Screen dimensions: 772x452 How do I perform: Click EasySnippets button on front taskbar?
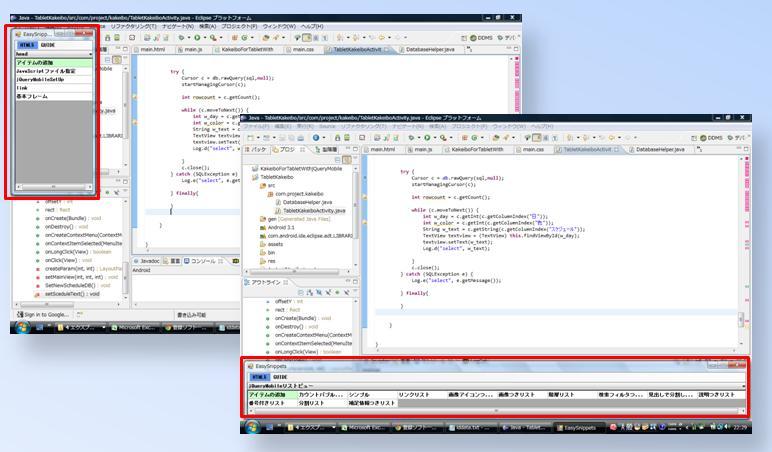[577, 427]
